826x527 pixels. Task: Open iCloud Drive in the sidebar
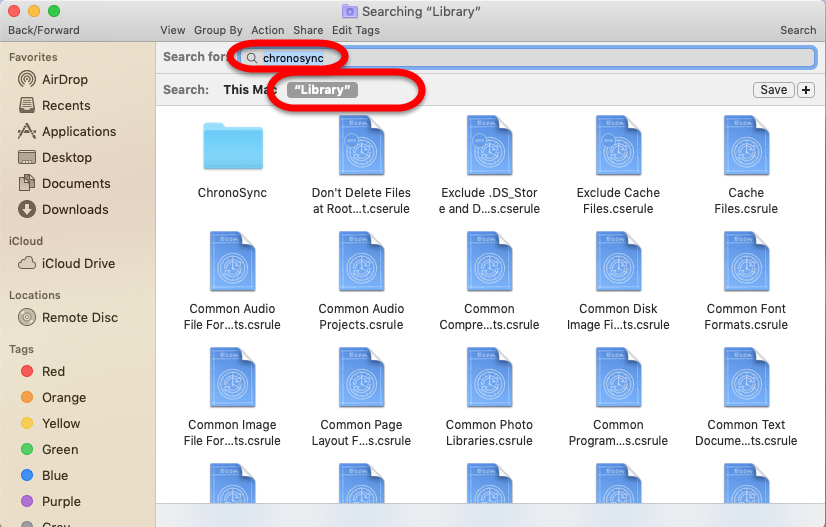coord(78,263)
